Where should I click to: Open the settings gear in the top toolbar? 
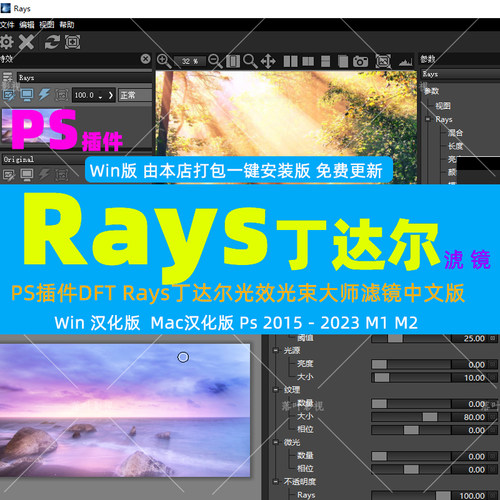click(6, 42)
